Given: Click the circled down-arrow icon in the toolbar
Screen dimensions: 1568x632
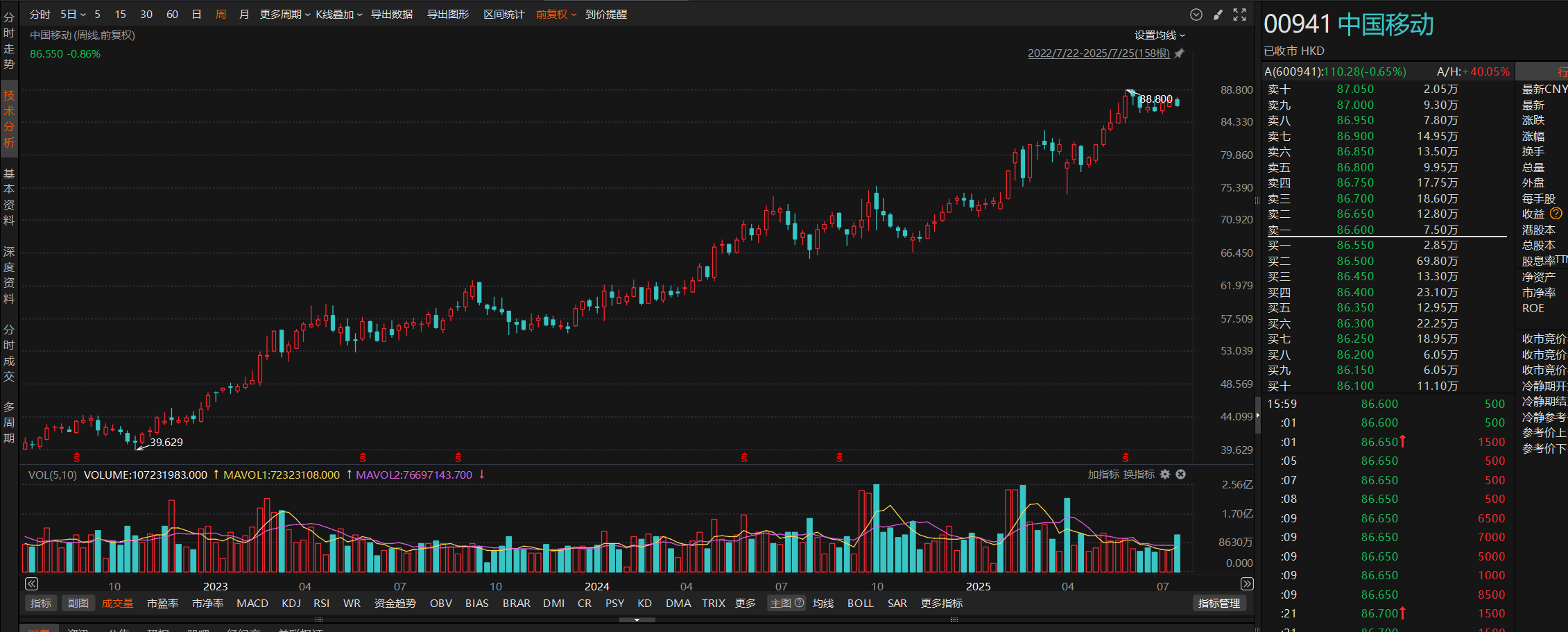Looking at the screenshot, I should [1196, 15].
